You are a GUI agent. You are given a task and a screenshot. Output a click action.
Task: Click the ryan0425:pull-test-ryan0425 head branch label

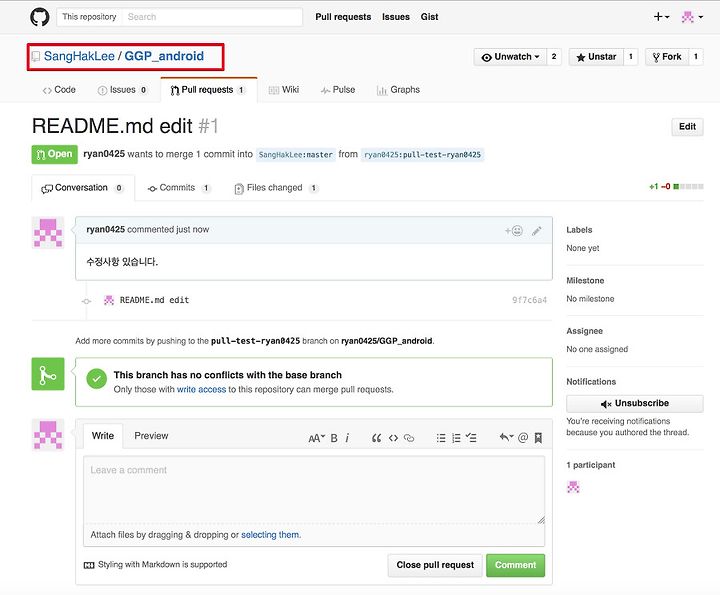click(422, 155)
